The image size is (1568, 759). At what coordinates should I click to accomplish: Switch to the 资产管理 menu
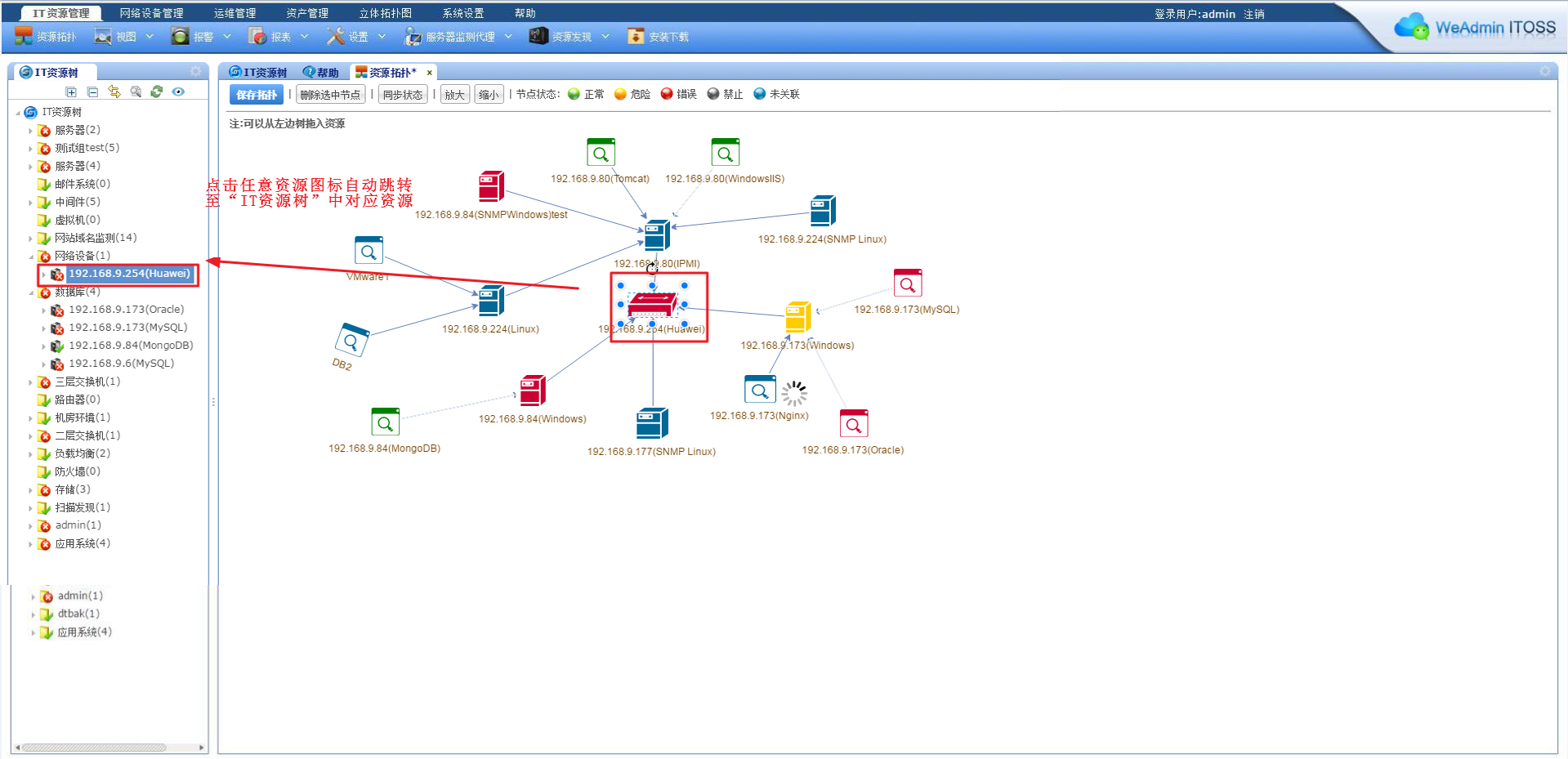(x=307, y=13)
